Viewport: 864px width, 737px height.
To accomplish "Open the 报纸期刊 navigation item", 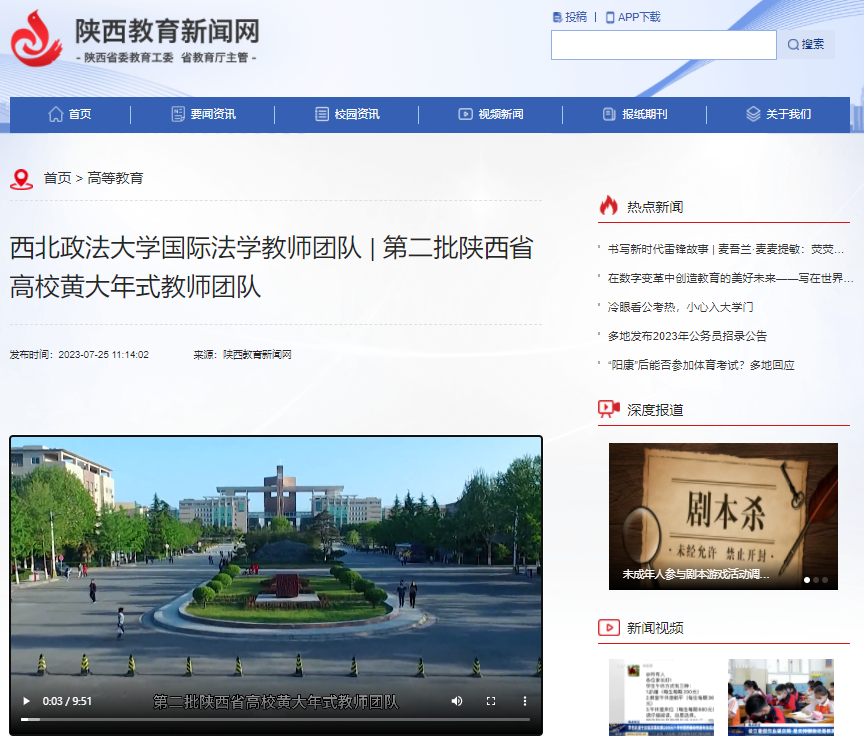I will [x=635, y=115].
